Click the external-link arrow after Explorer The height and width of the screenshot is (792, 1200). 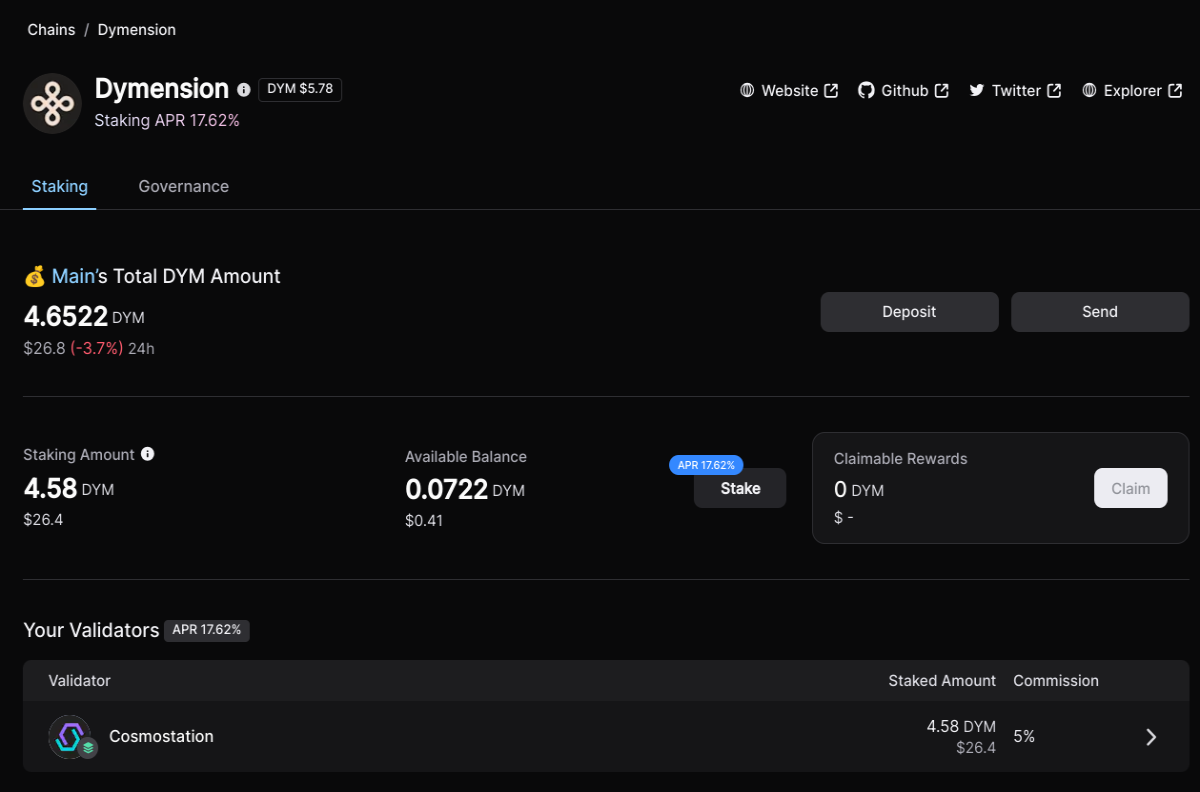(x=1175, y=90)
